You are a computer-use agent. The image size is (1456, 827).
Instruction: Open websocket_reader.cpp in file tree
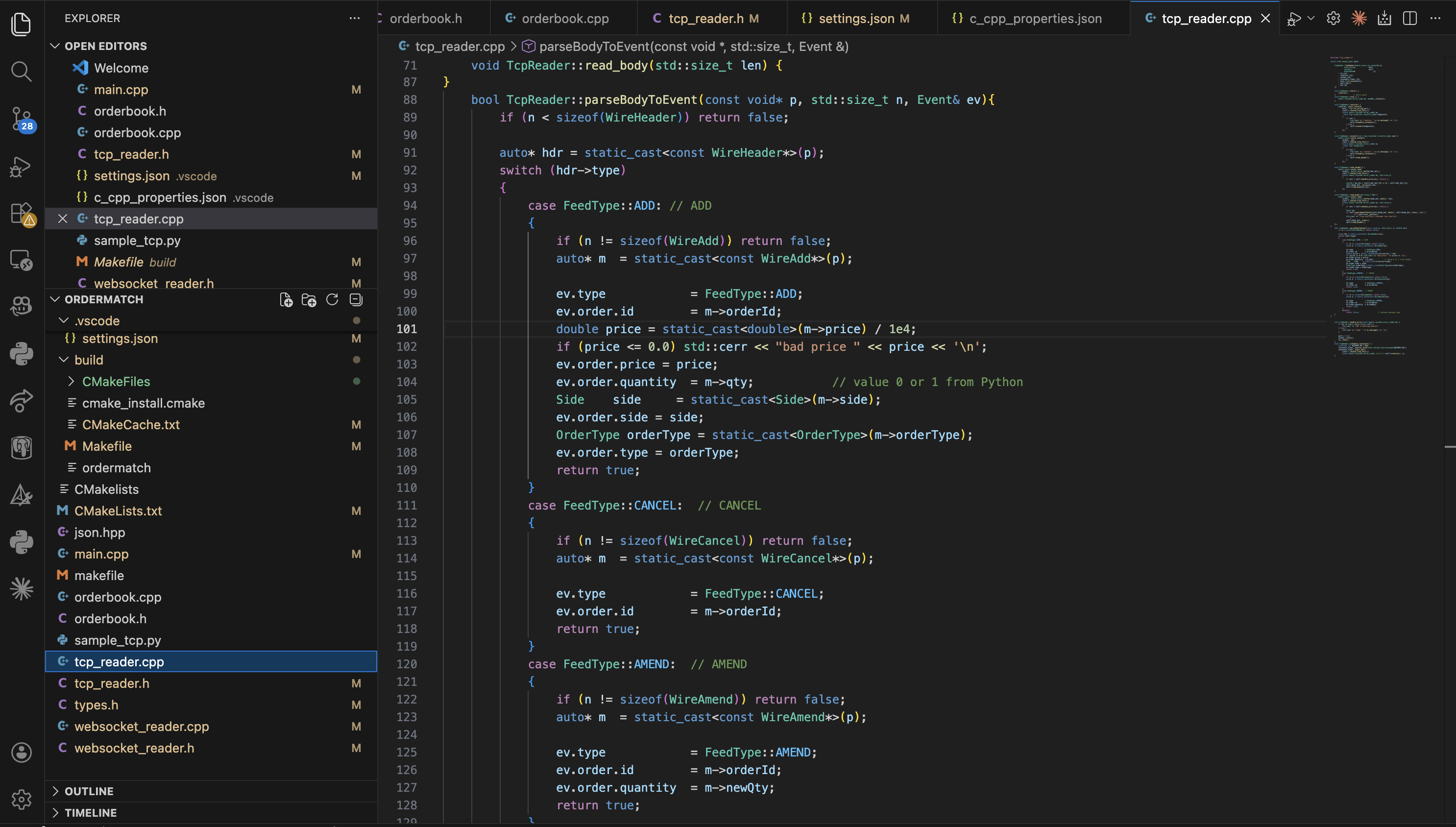point(141,726)
